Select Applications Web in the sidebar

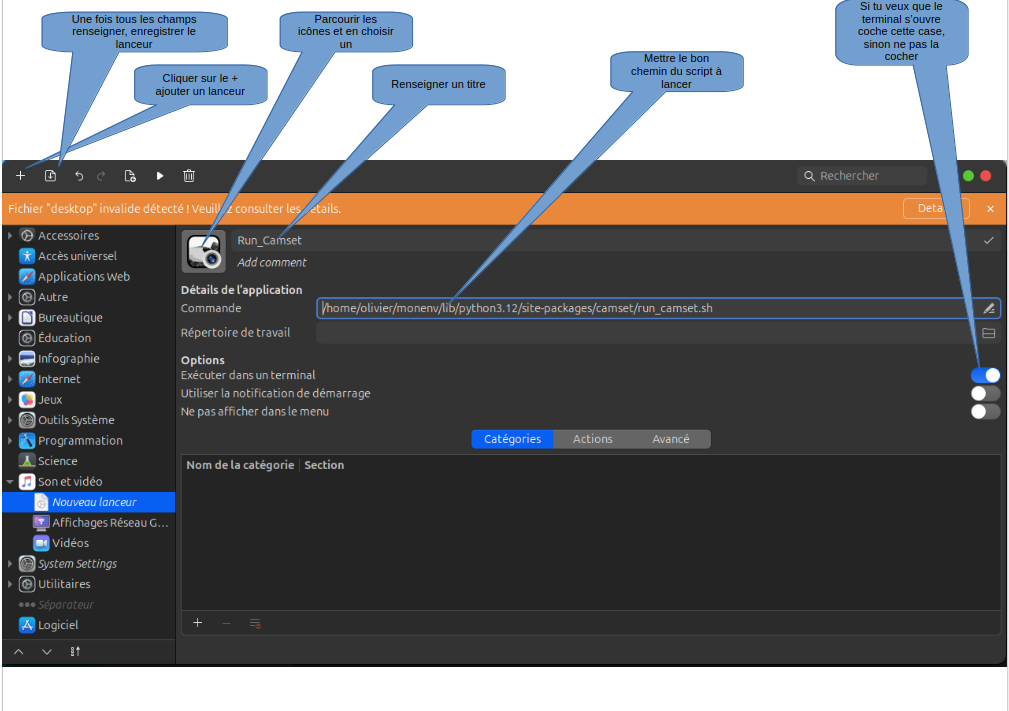click(89, 277)
